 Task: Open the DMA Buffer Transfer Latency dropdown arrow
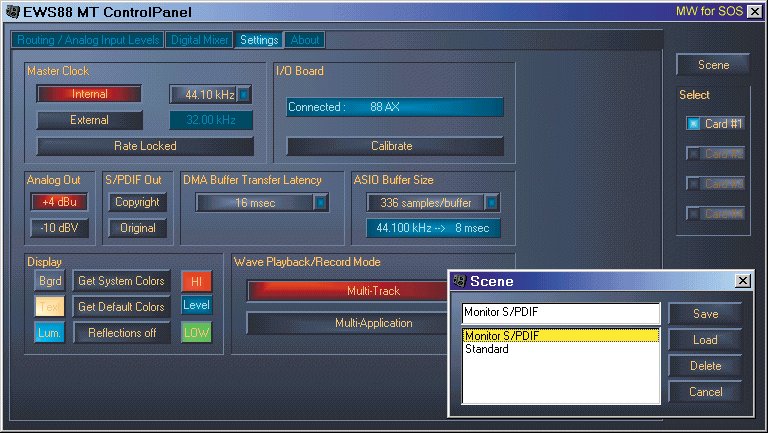pyautogui.click(x=320, y=202)
